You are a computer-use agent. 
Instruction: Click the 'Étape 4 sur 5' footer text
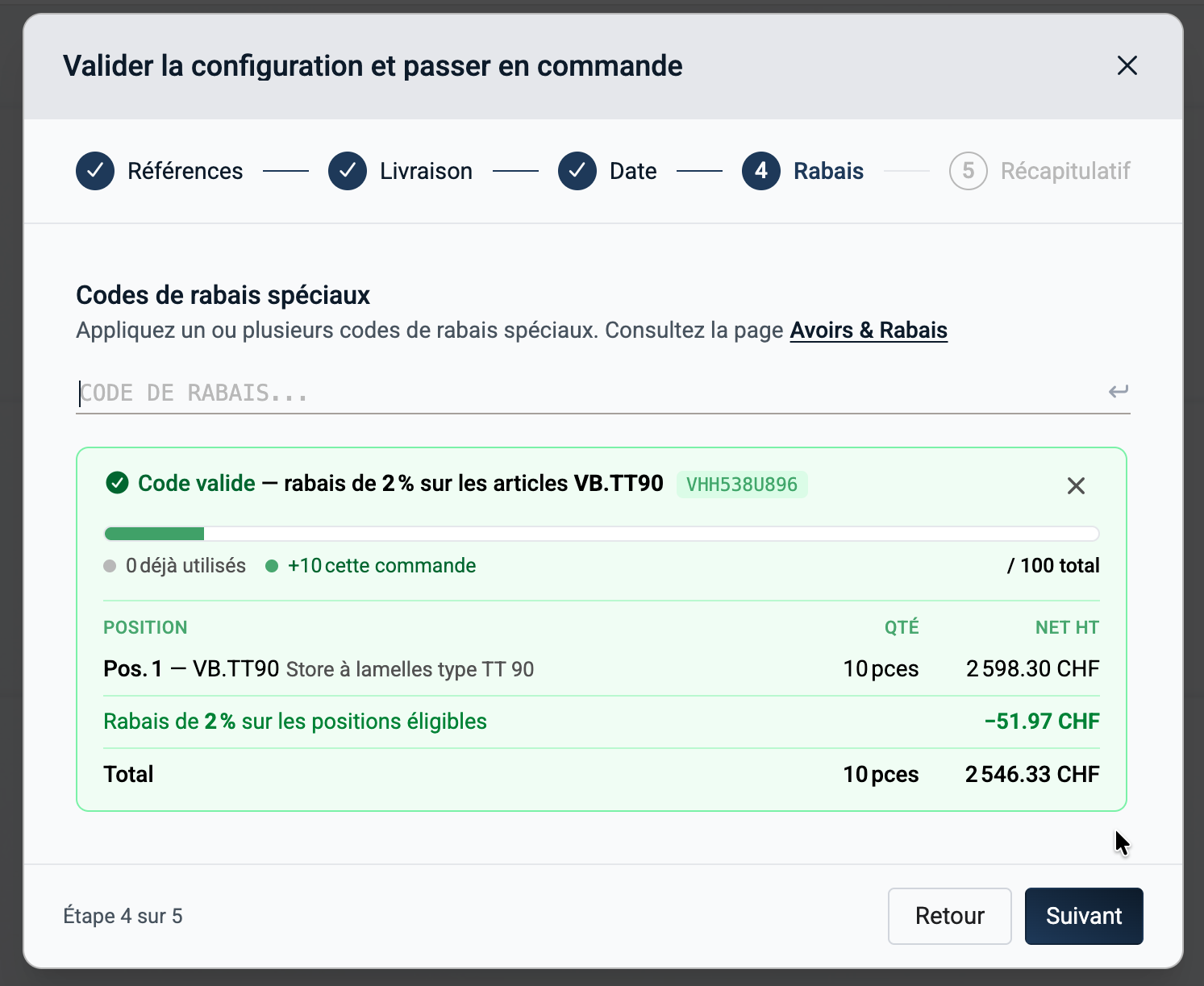click(123, 917)
